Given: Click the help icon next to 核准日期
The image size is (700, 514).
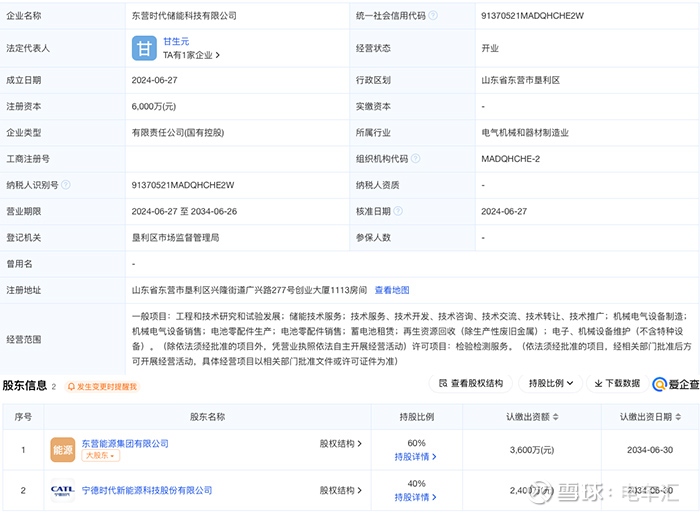Looking at the screenshot, I should coord(398,211).
